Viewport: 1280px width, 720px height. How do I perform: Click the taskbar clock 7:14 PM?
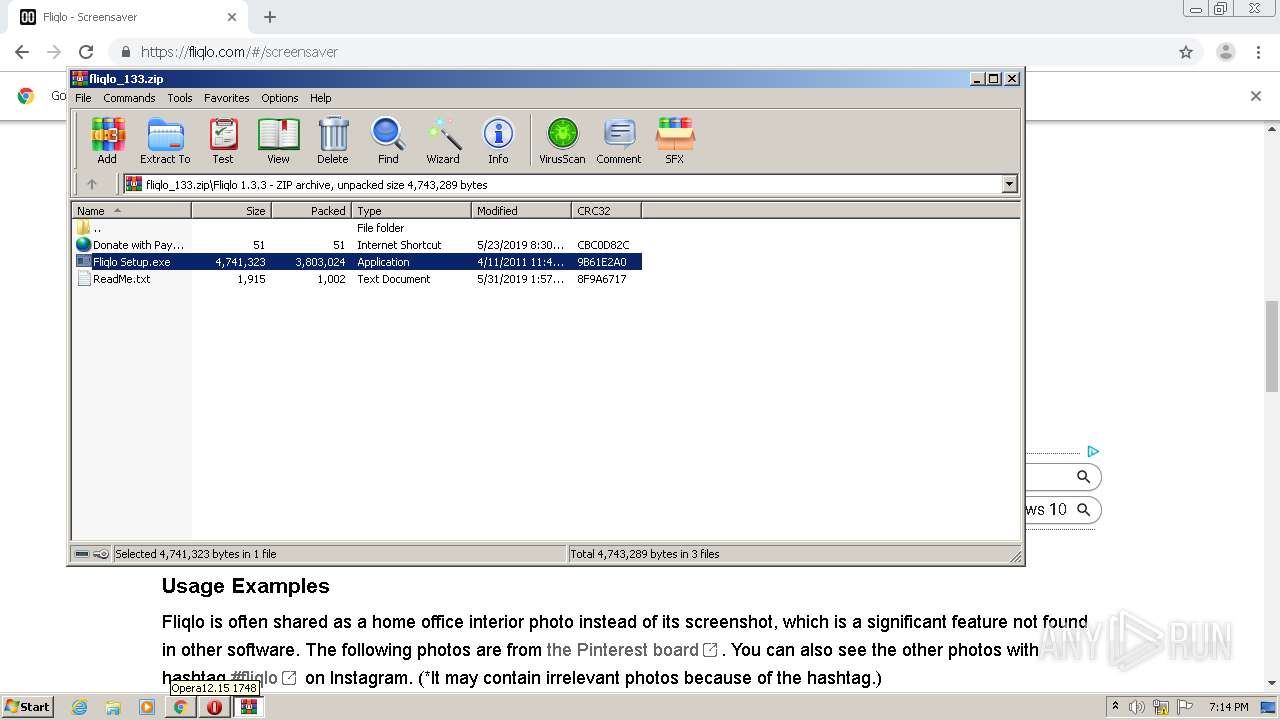(1229, 707)
